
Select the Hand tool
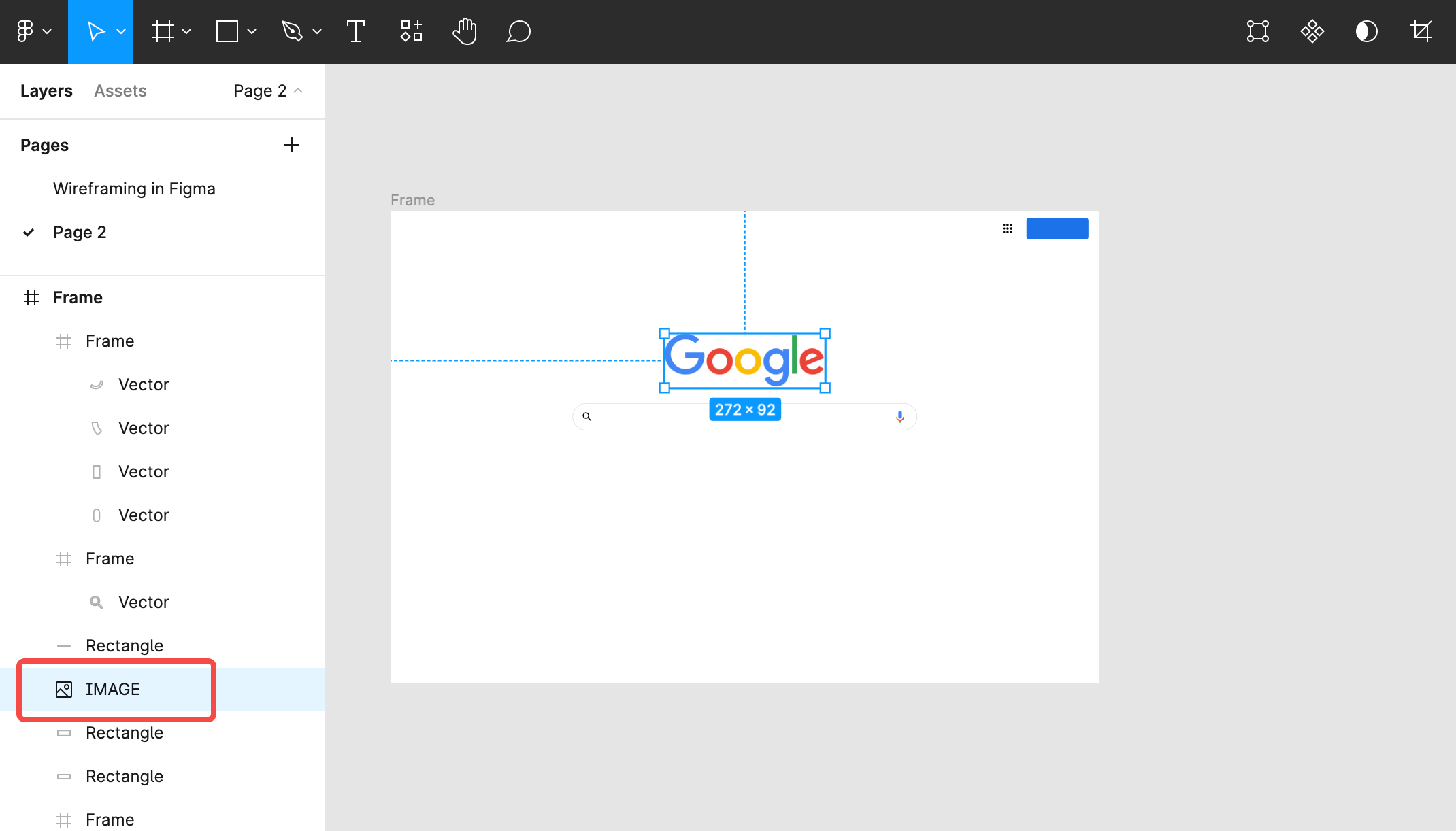point(465,31)
